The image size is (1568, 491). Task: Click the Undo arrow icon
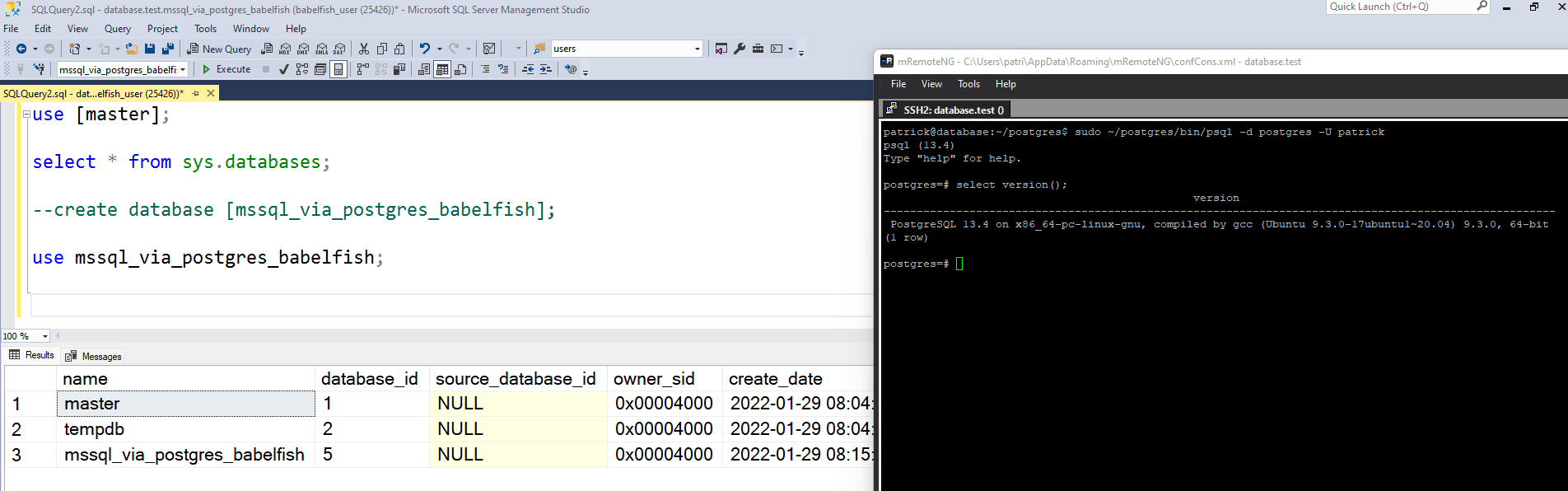point(424,49)
